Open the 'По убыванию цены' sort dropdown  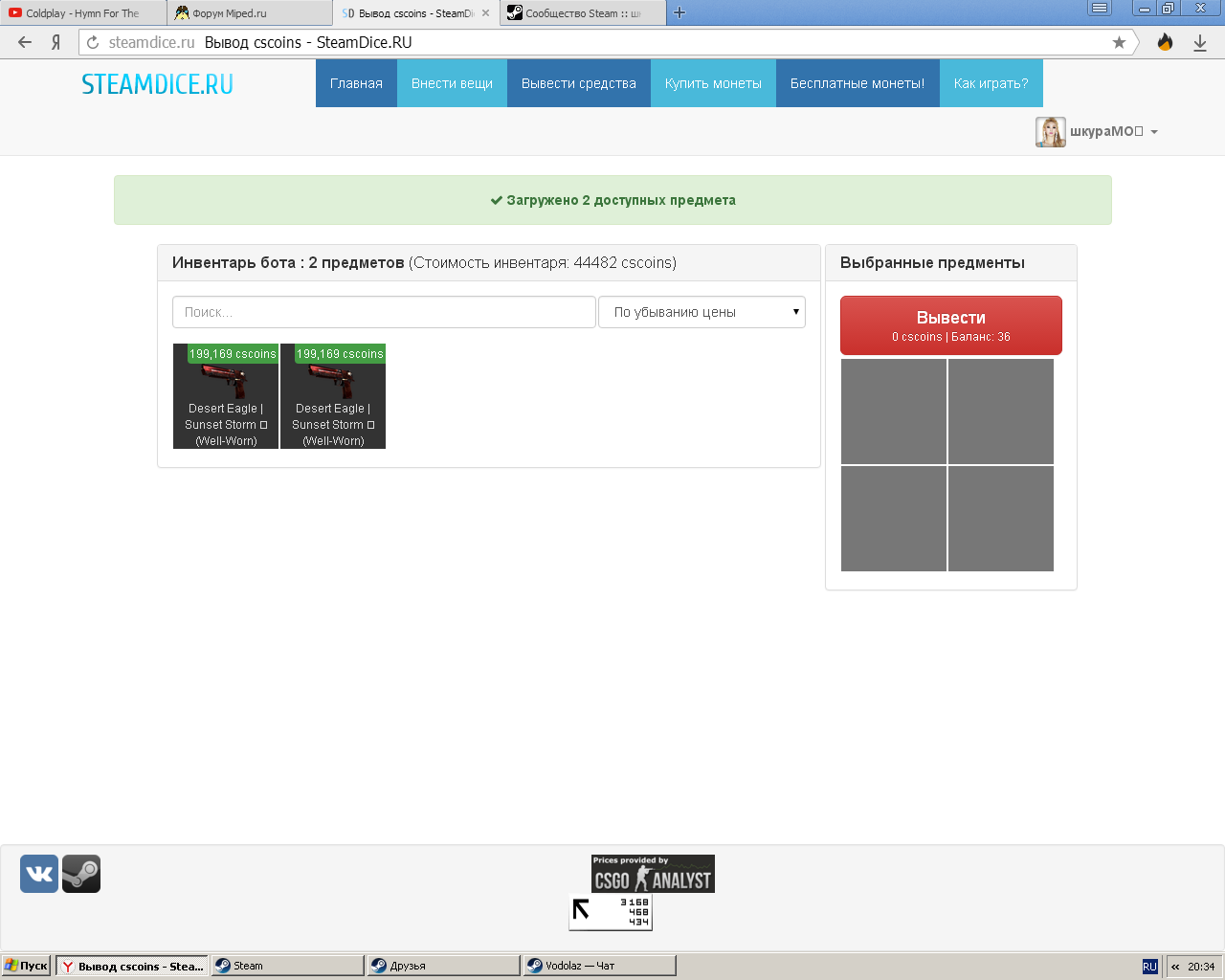pos(702,312)
